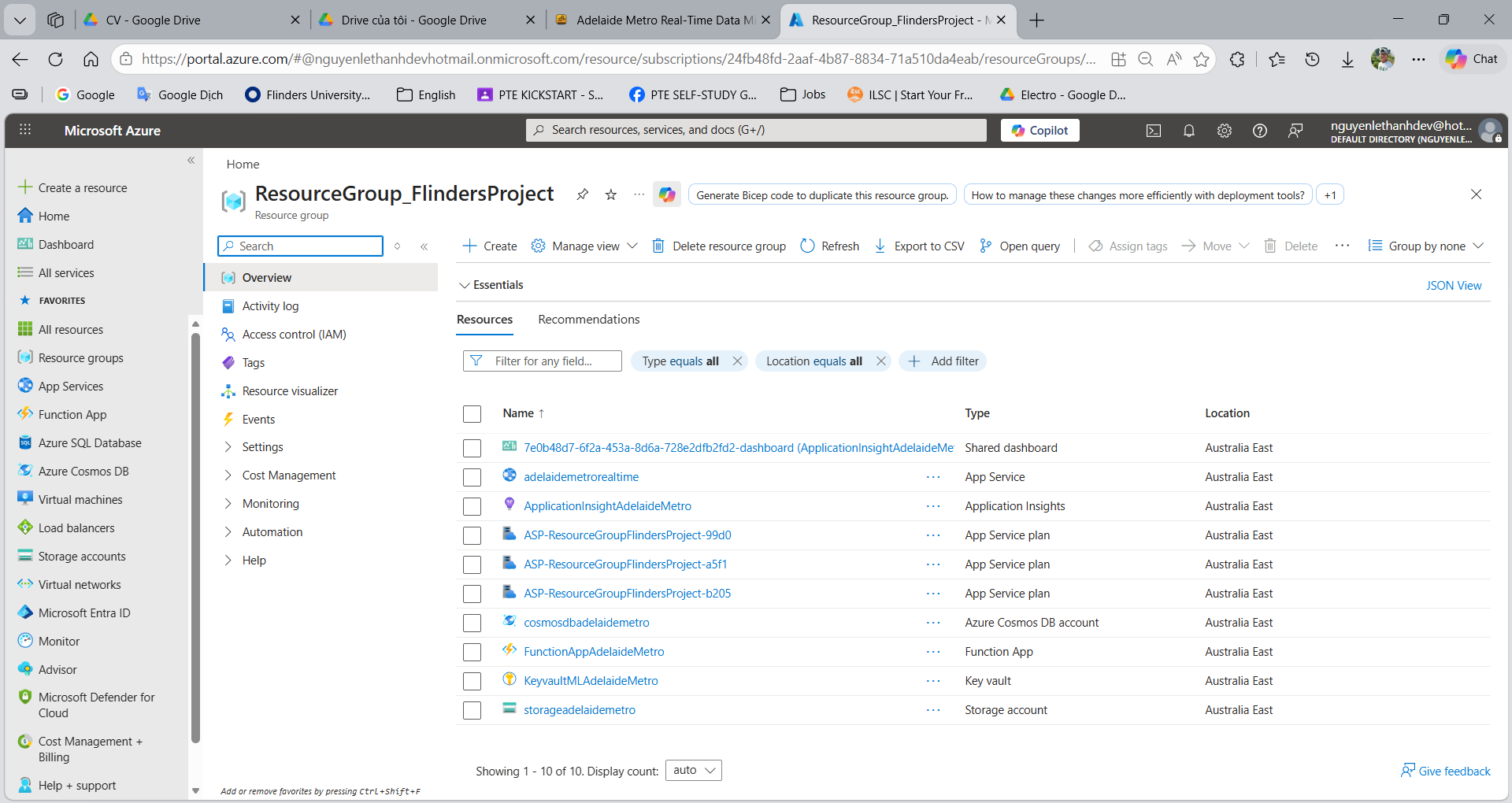1512x803 pixels.
Task: Check the checkbox for storageadelaidemetro
Action: (x=472, y=710)
